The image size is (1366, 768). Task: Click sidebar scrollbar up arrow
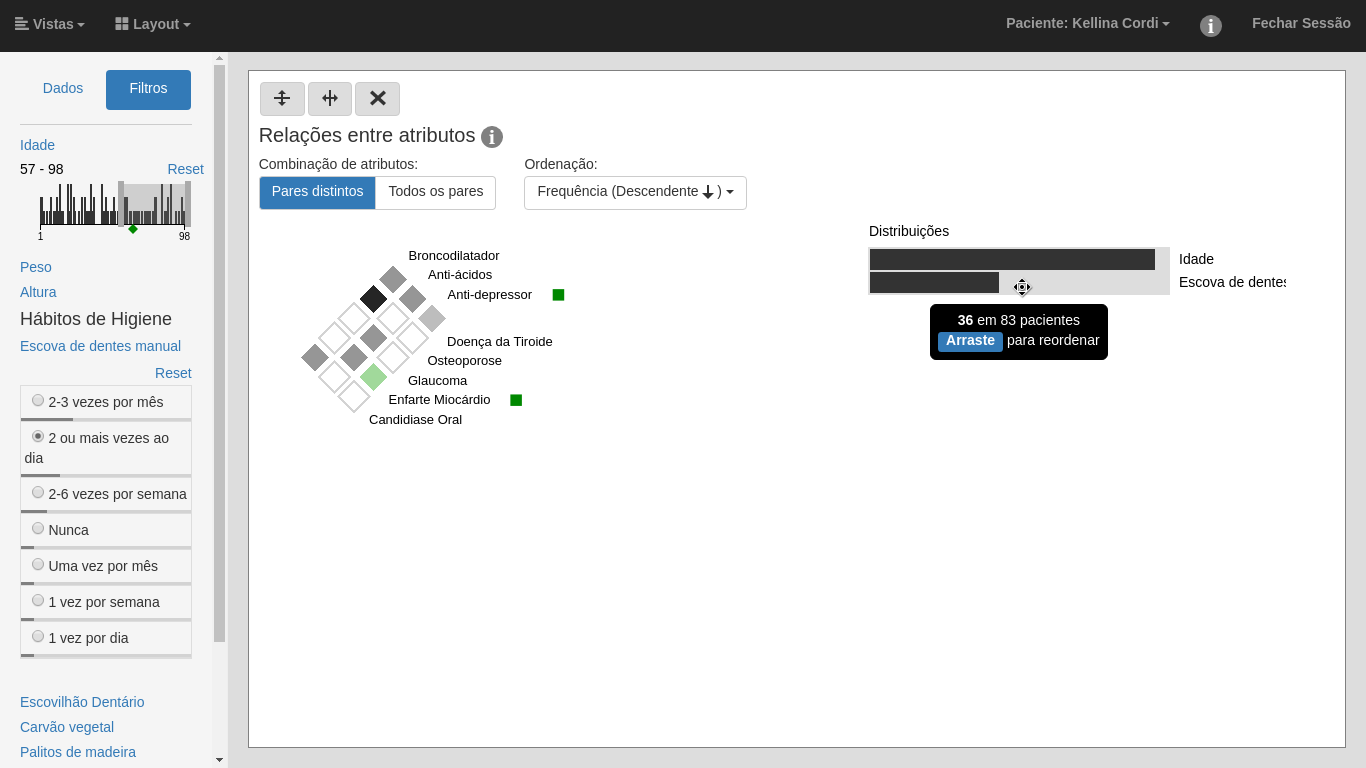pos(219,59)
